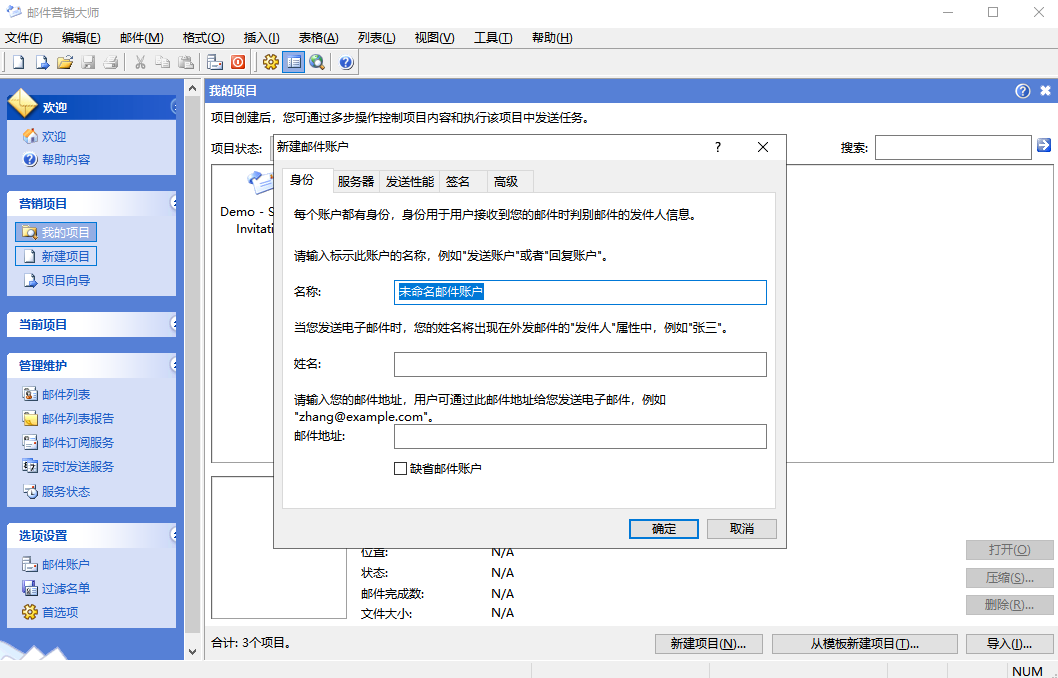Open the 帮助(H) menu
Viewport: 1058px width, 678px height.
tap(552, 38)
